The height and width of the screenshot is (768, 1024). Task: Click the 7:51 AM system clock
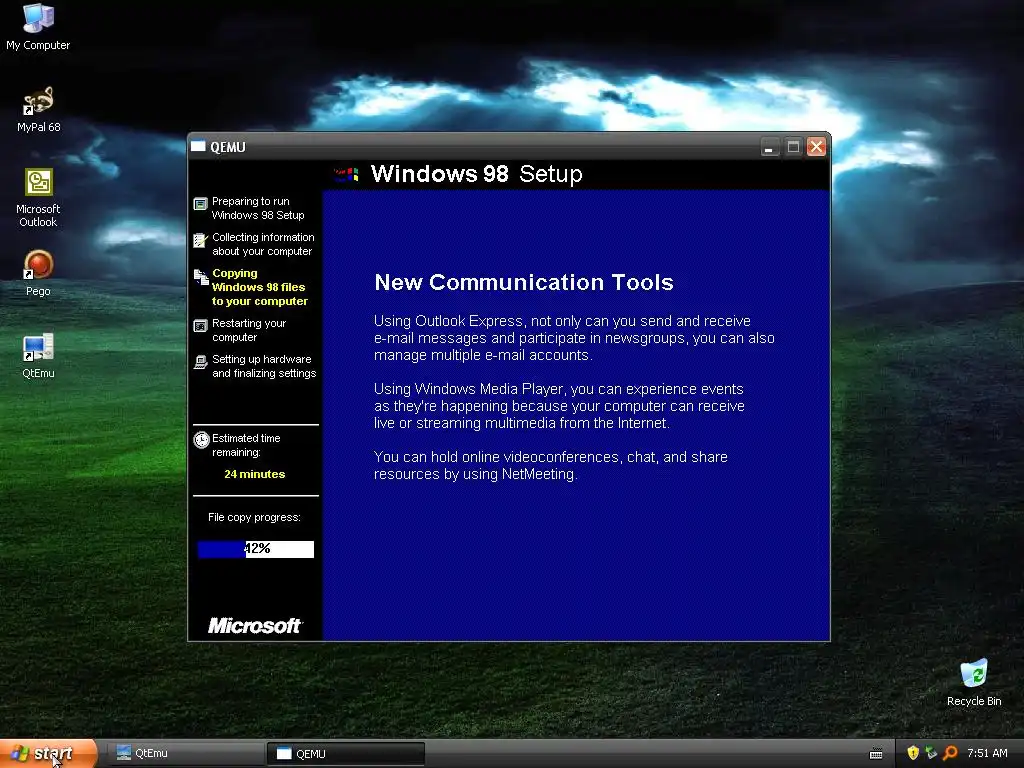point(987,753)
